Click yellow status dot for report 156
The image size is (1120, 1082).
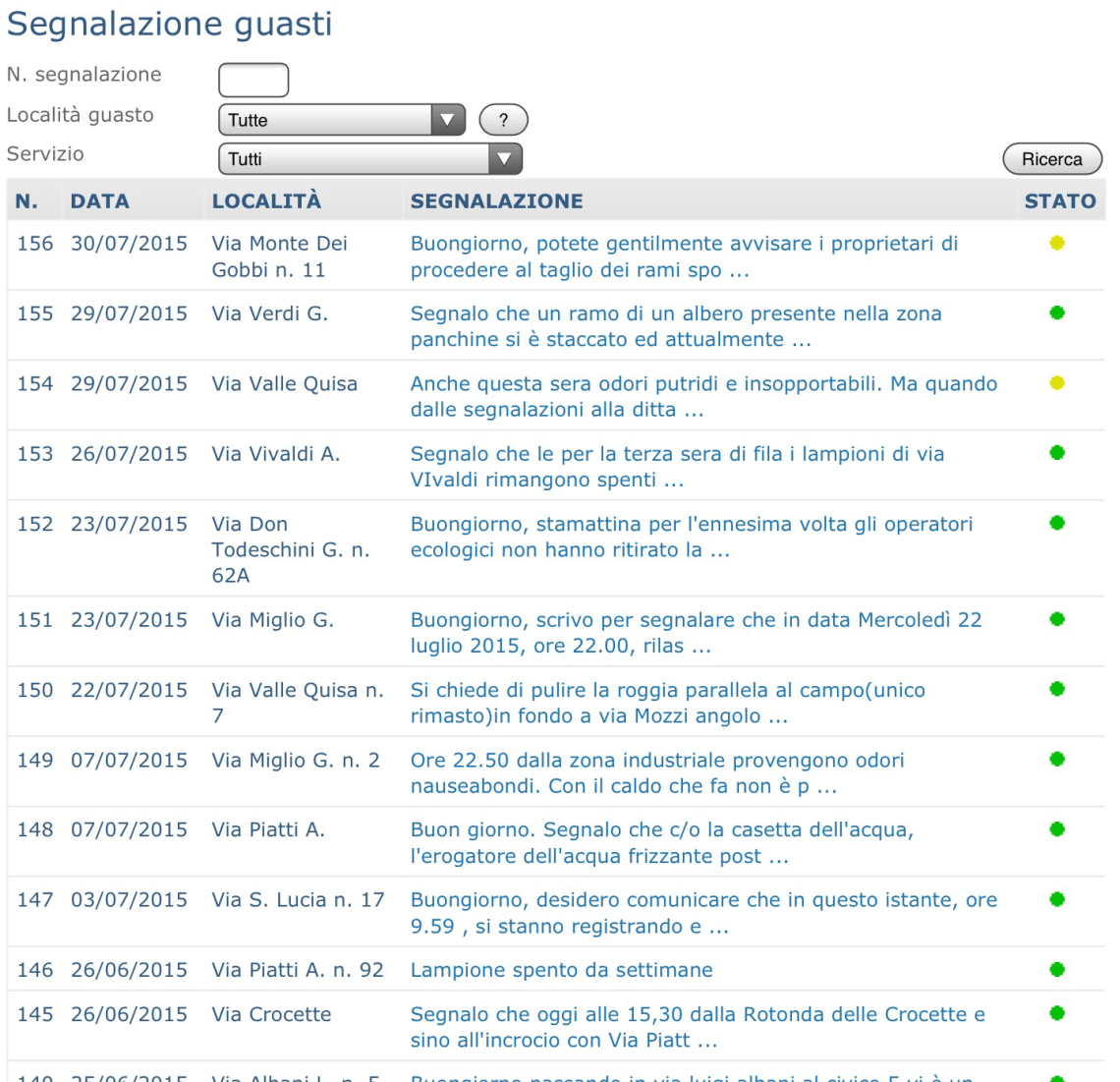1057,244
